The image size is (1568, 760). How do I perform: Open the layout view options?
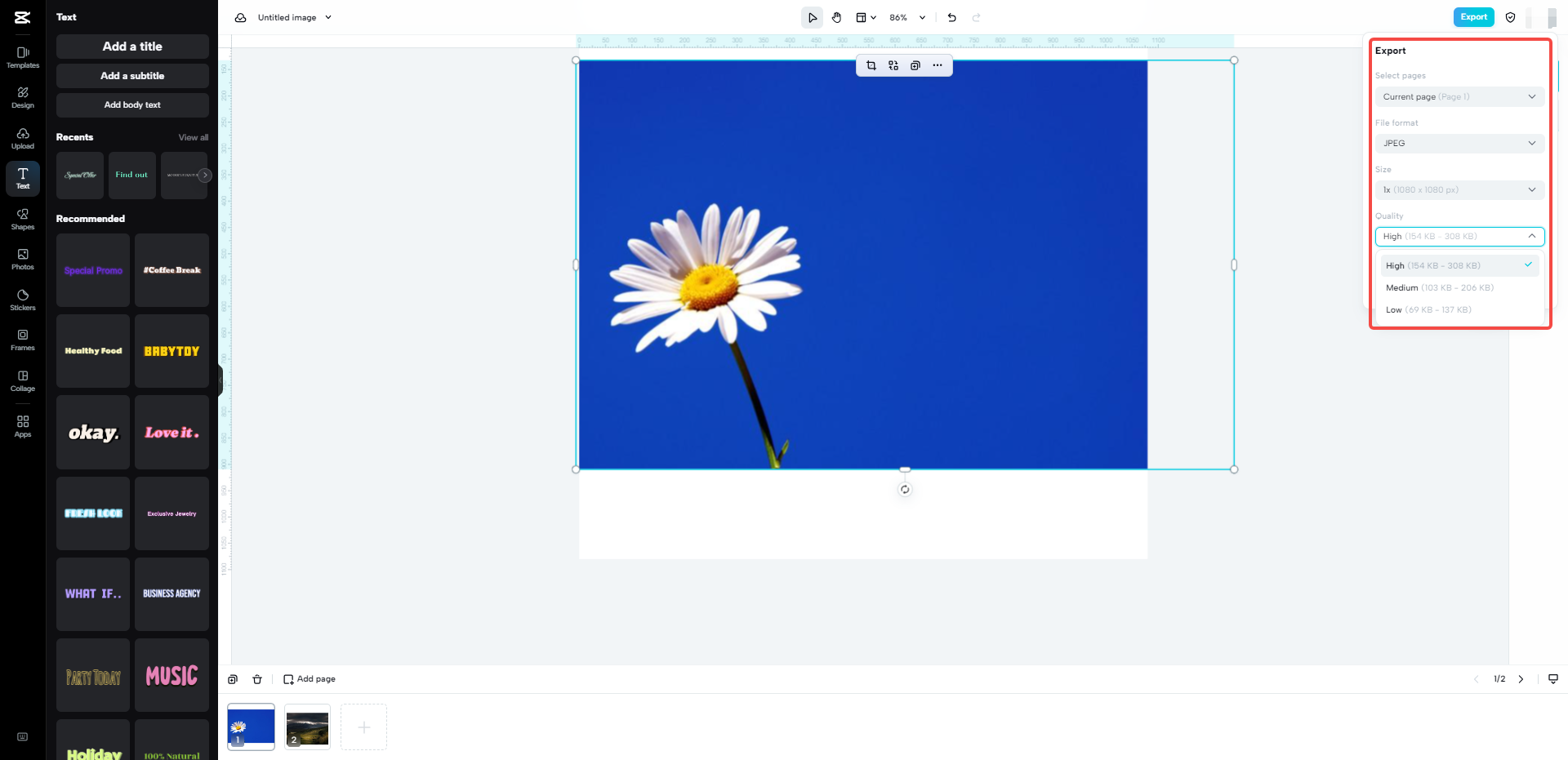tap(865, 17)
